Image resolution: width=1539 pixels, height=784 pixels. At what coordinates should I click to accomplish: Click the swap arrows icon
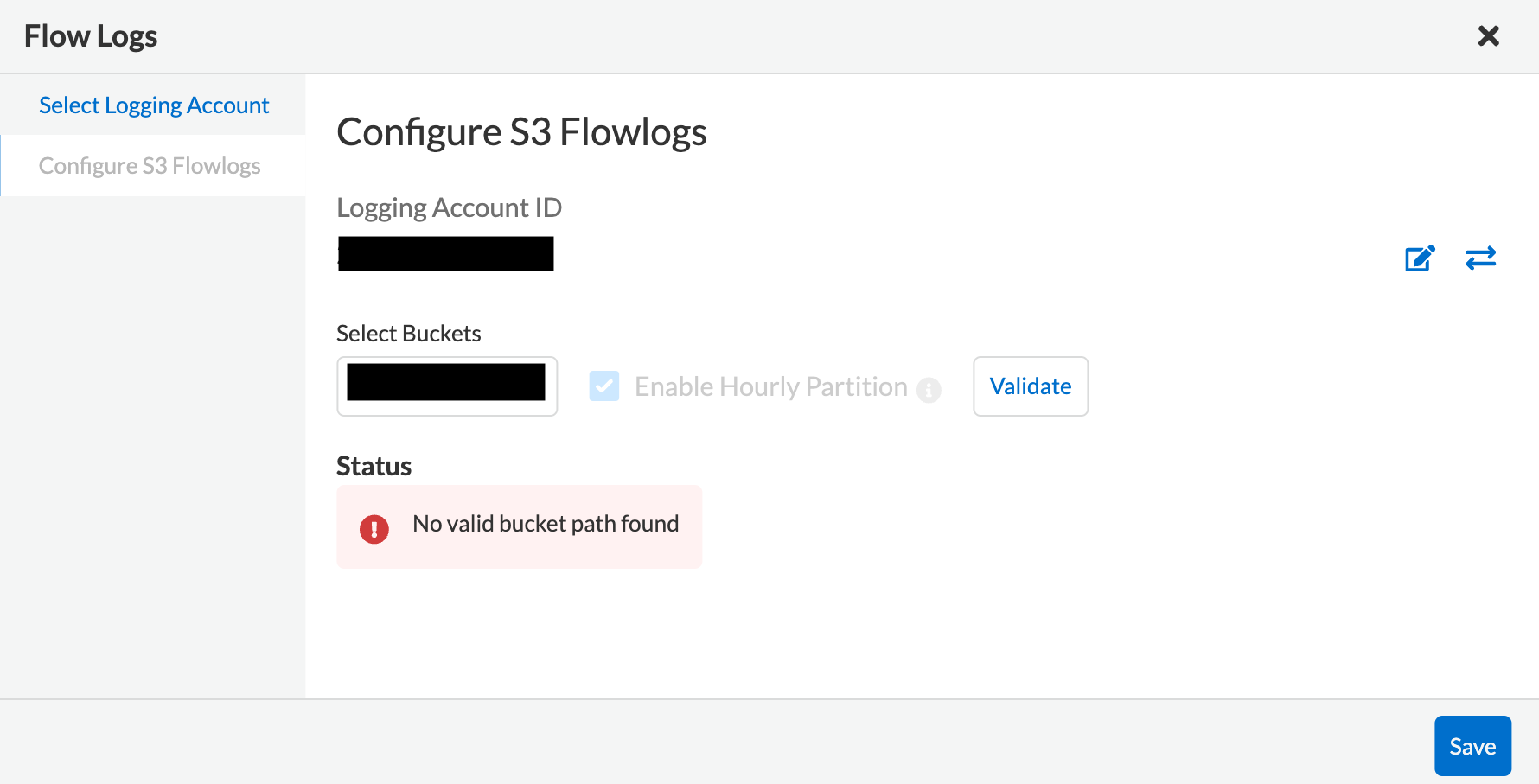(x=1480, y=258)
